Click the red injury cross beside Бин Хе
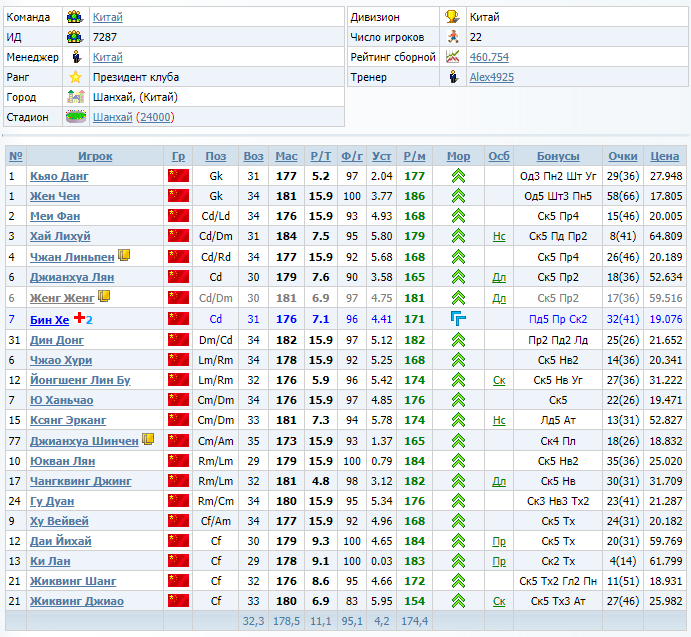Image resolution: width=691 pixels, height=637 pixels. coord(78,318)
